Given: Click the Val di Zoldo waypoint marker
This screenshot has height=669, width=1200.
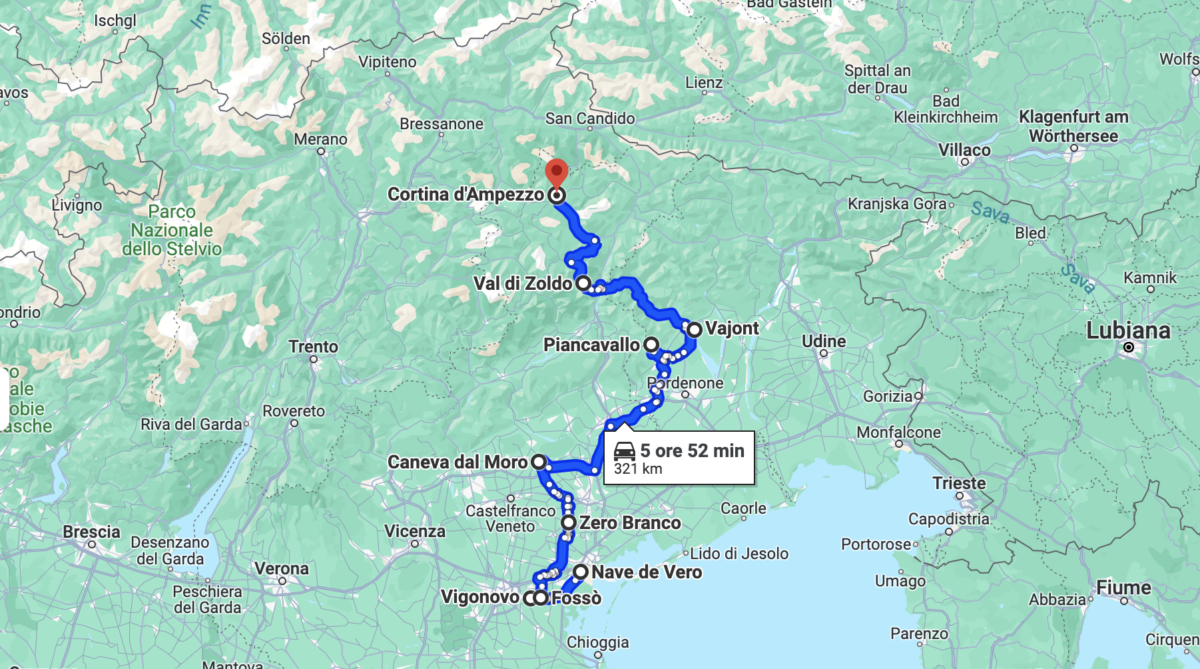Looking at the screenshot, I should tap(583, 283).
